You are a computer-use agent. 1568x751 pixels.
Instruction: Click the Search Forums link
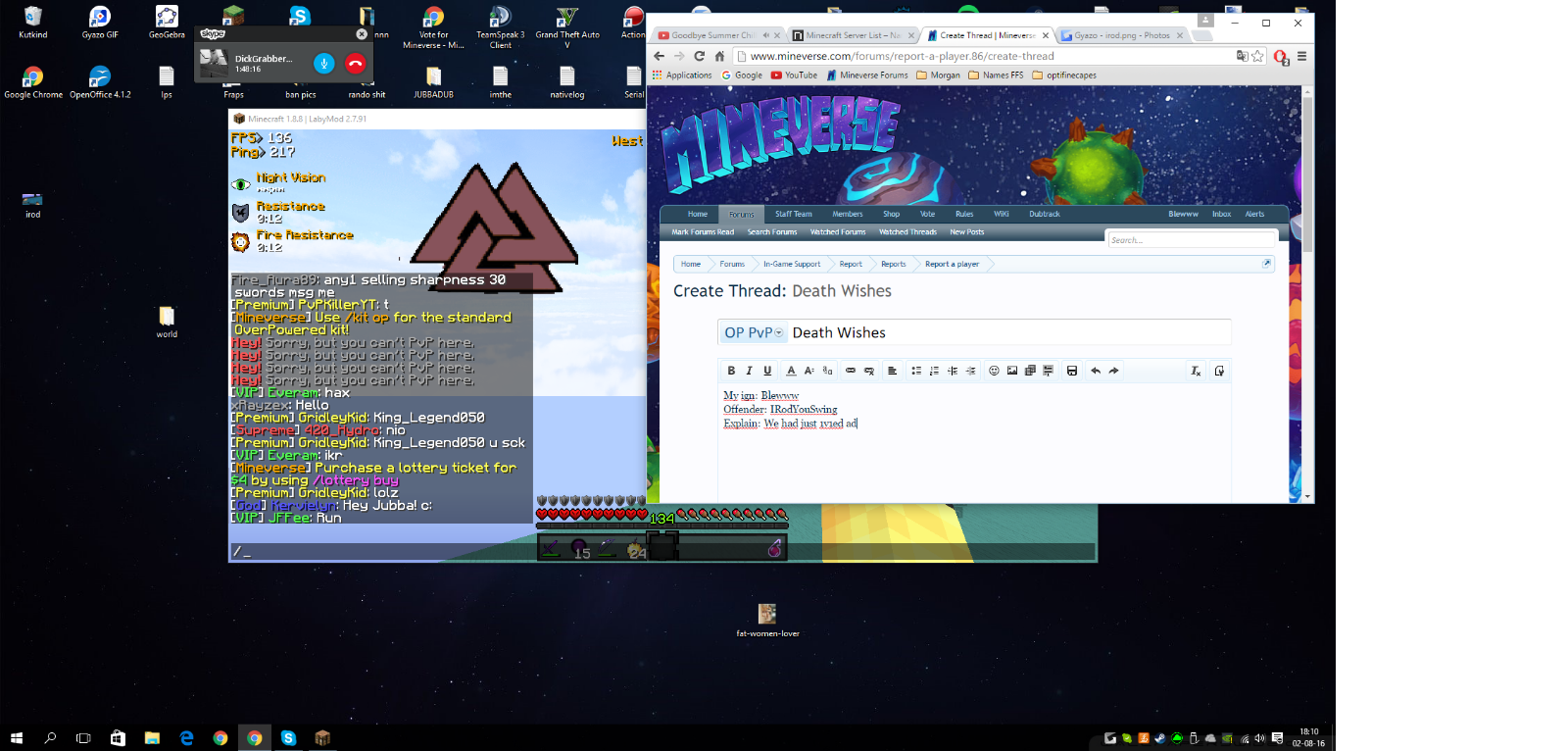(x=772, y=232)
